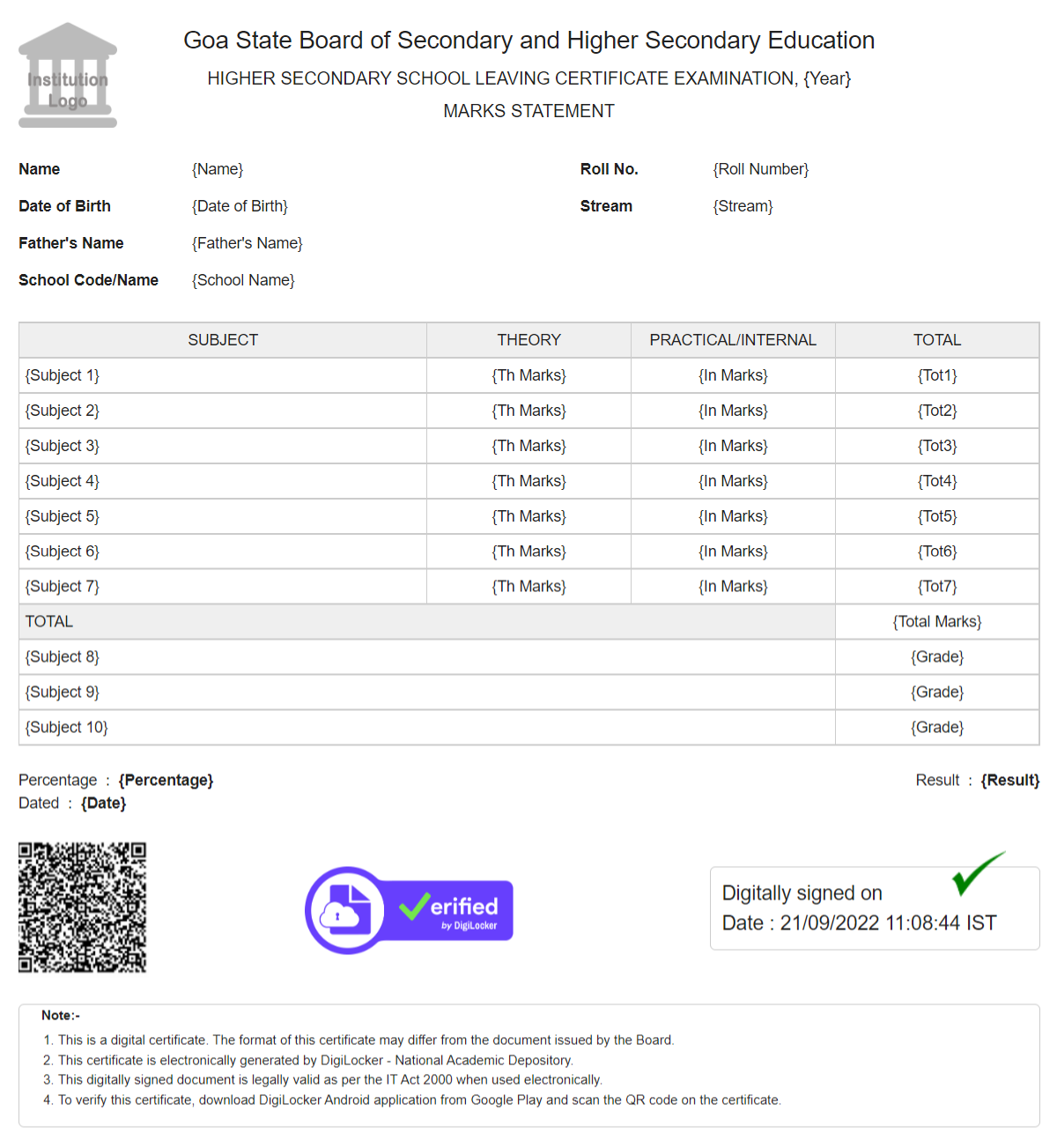
Task: Click the MARKS STATEMENT heading
Action: [x=528, y=111]
